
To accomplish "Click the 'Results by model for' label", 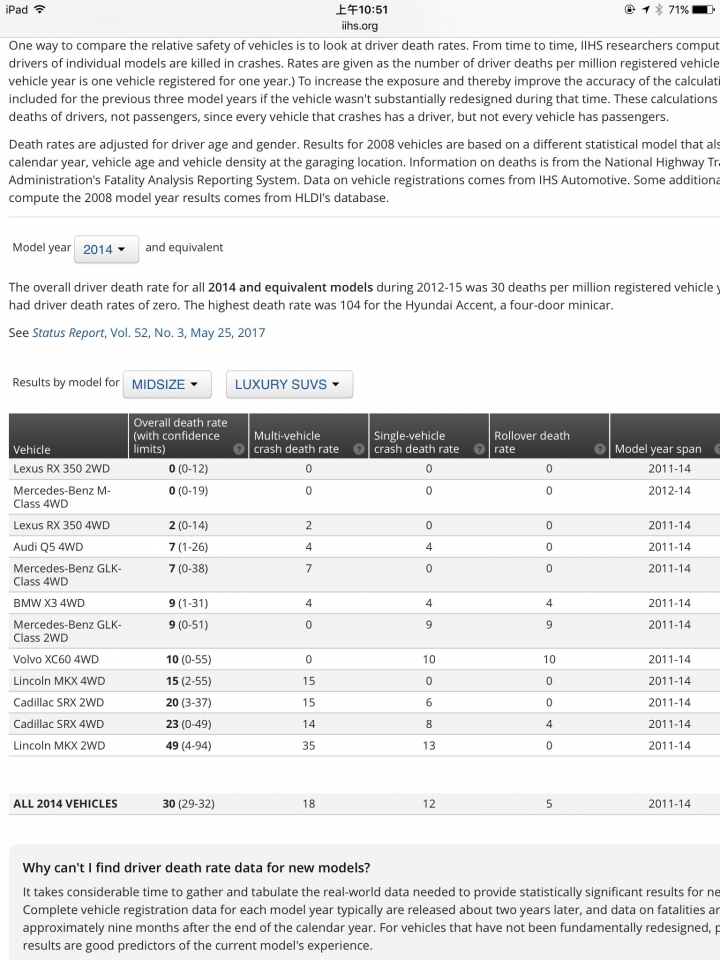I will [66, 383].
